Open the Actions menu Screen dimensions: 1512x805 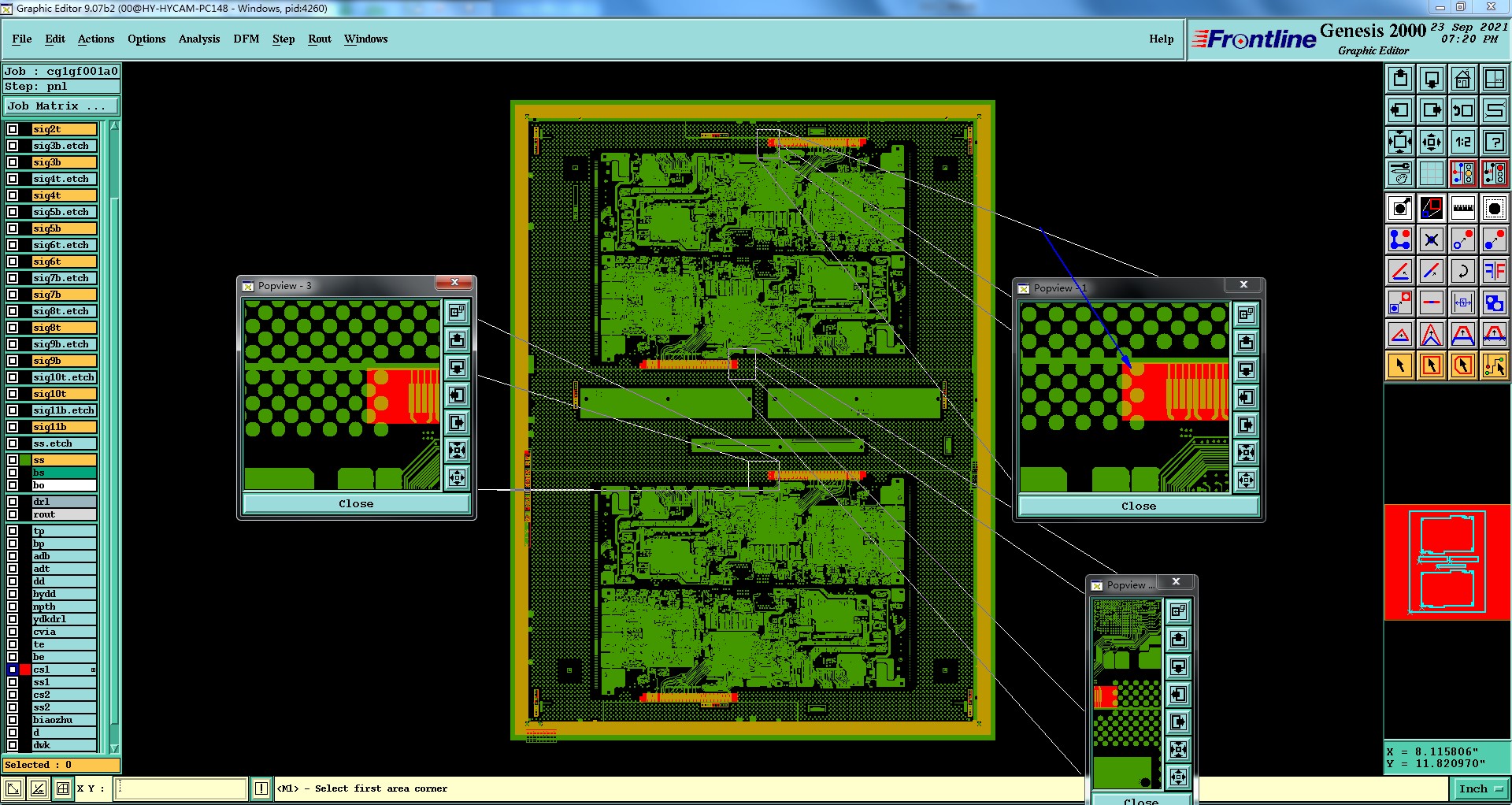pos(96,39)
